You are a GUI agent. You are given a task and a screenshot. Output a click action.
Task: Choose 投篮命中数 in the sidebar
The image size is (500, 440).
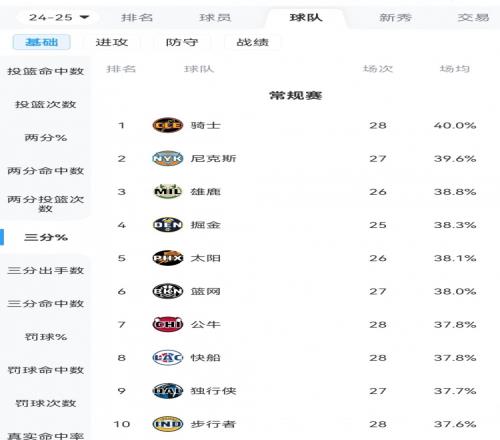[45, 71]
